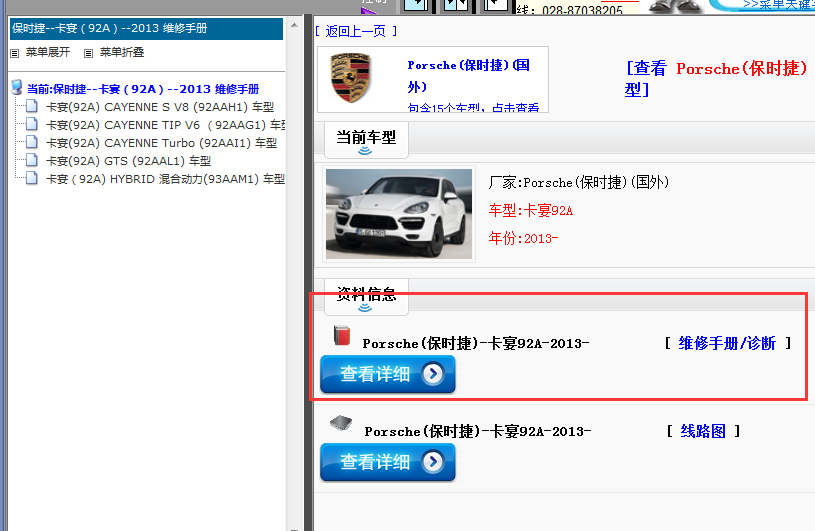Select the 当前车型 tab

click(366, 140)
